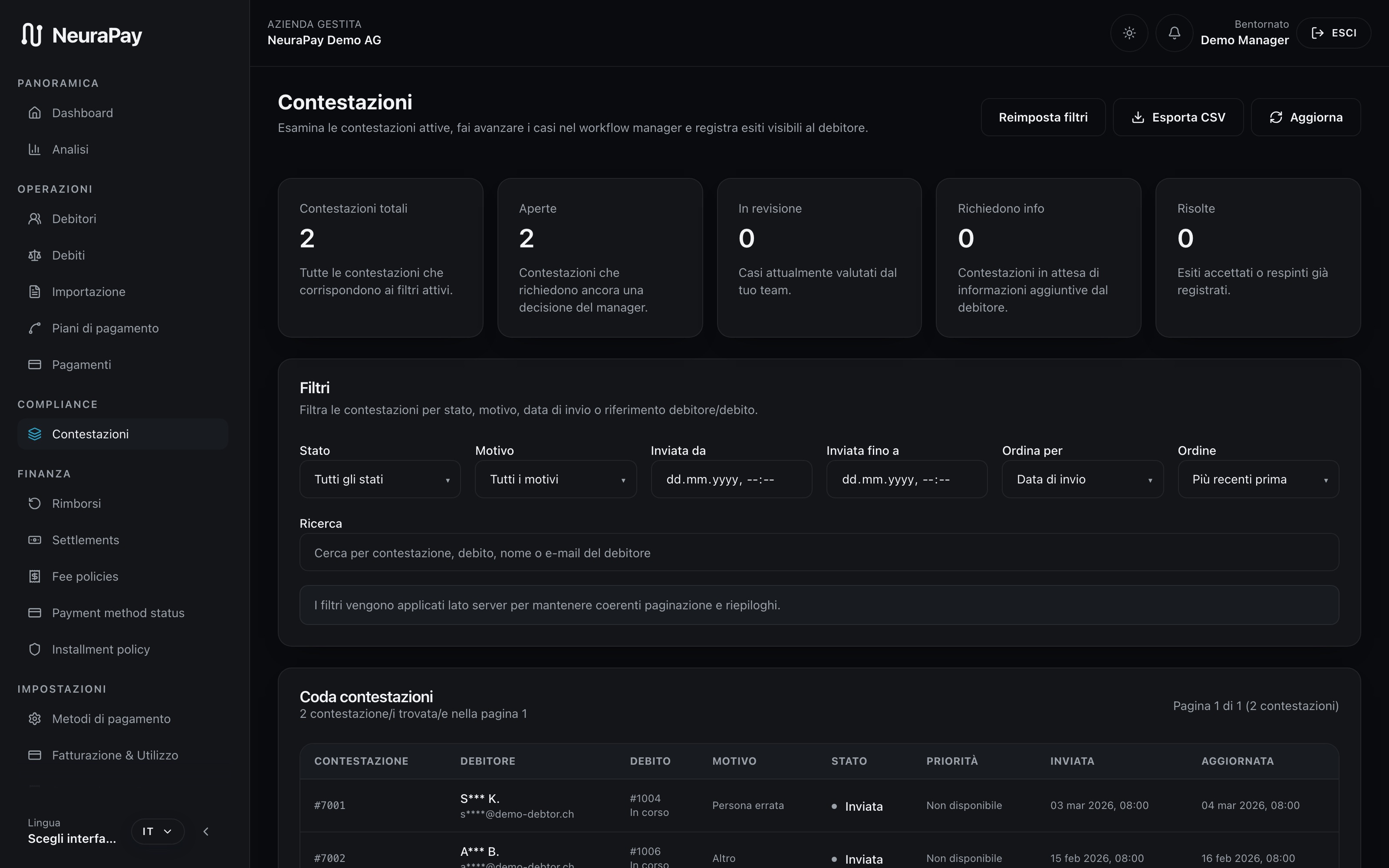Click Reimposta filtri button

pos(1043,117)
